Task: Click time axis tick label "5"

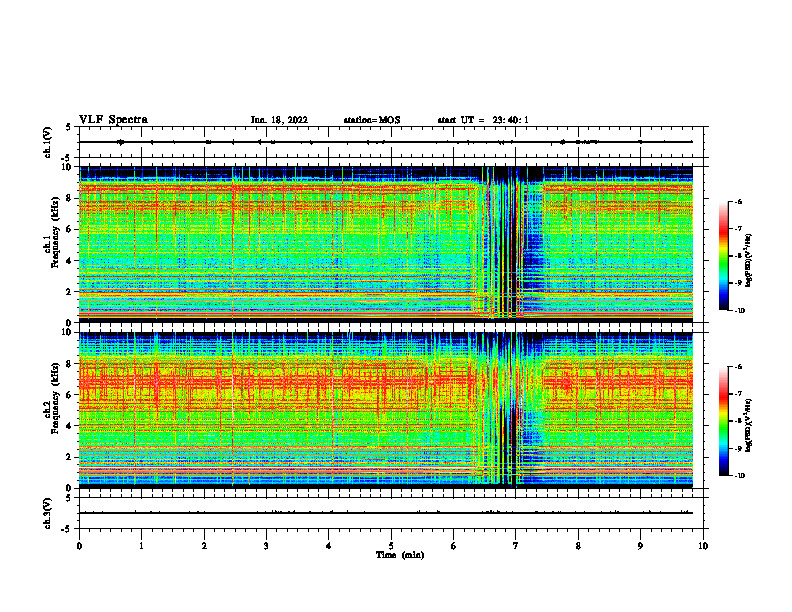Action: pos(391,546)
